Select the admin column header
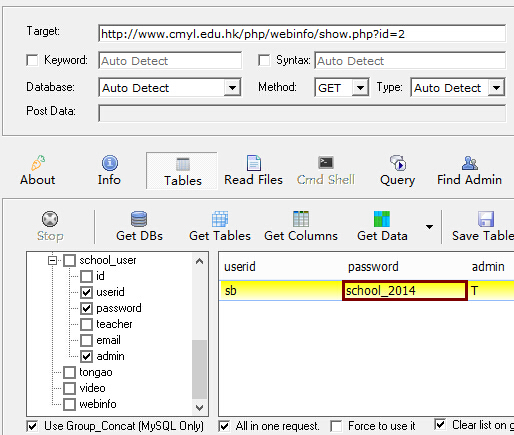The width and height of the screenshot is (514, 435). (x=488, y=267)
